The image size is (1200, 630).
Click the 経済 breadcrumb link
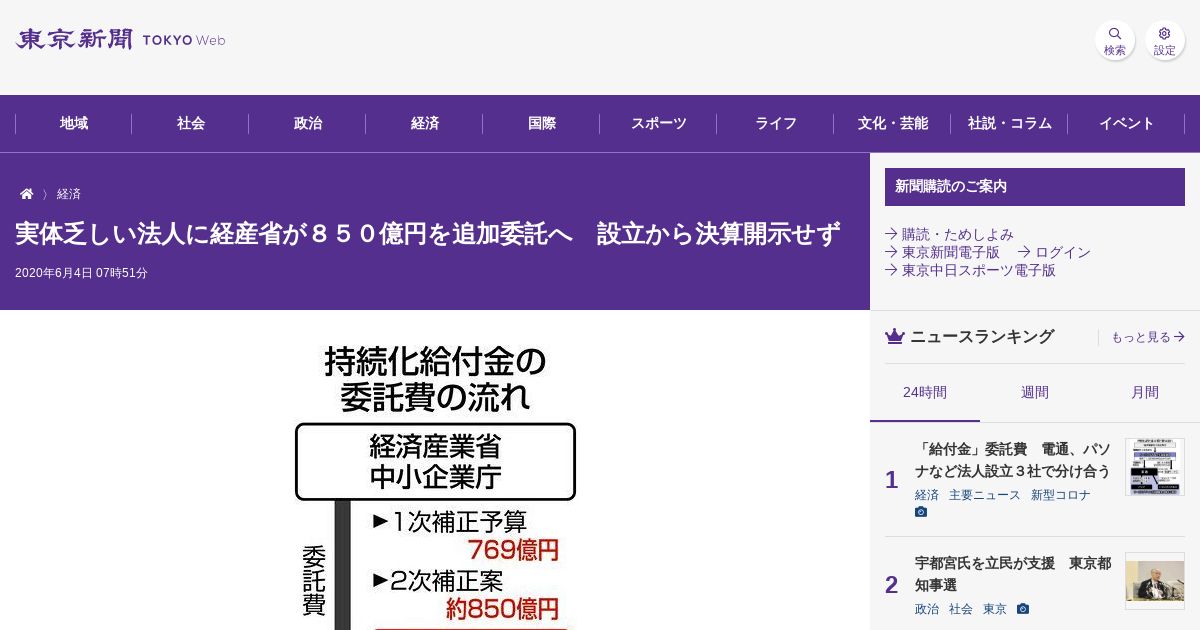click(x=69, y=194)
